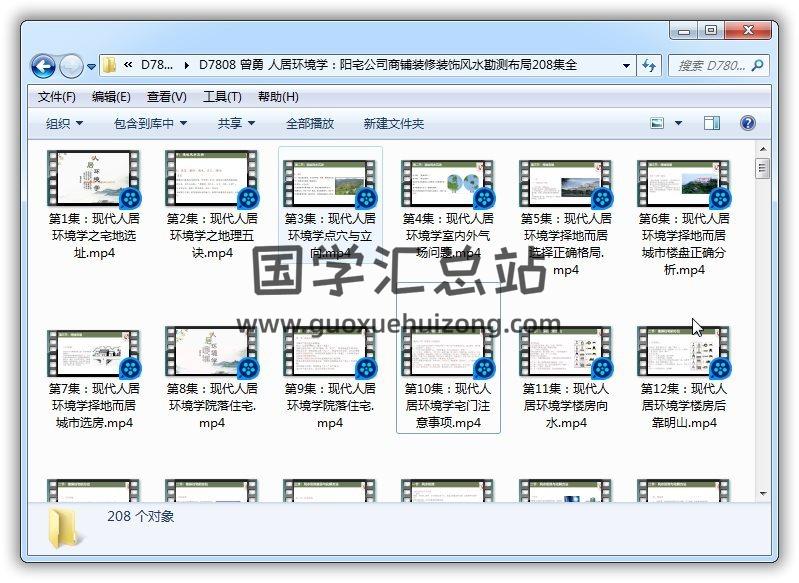Click file name 第11集 楼房向水.mp4

pos(566,406)
